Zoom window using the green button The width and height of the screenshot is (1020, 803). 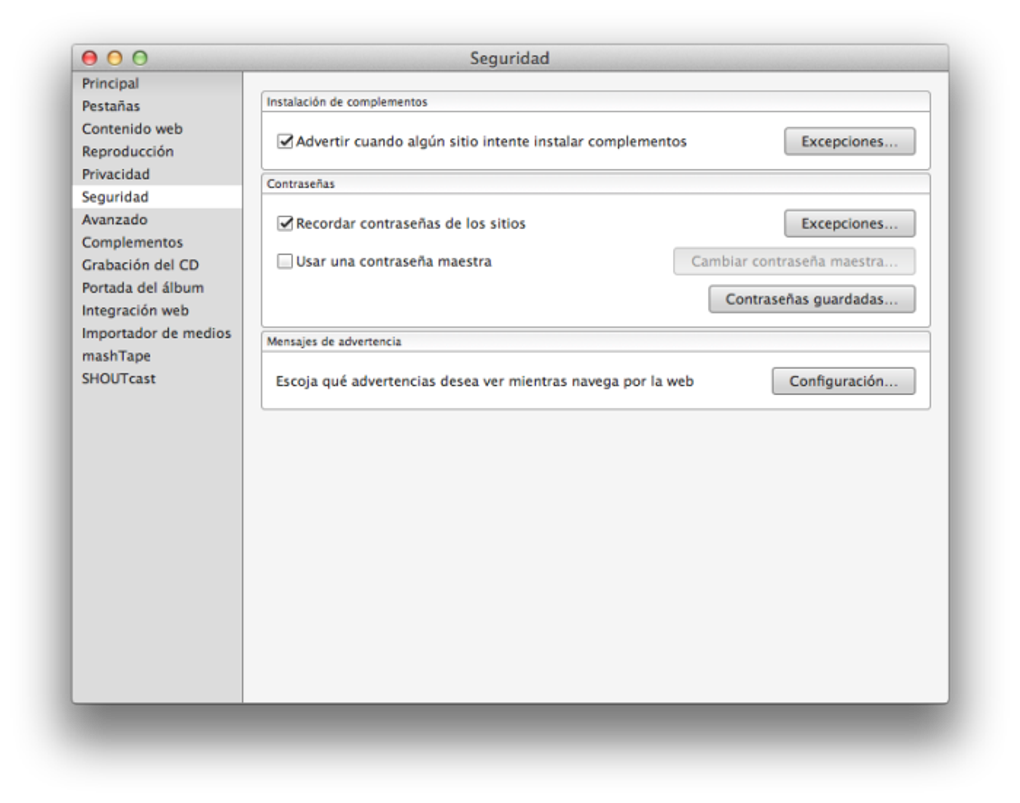click(x=140, y=58)
